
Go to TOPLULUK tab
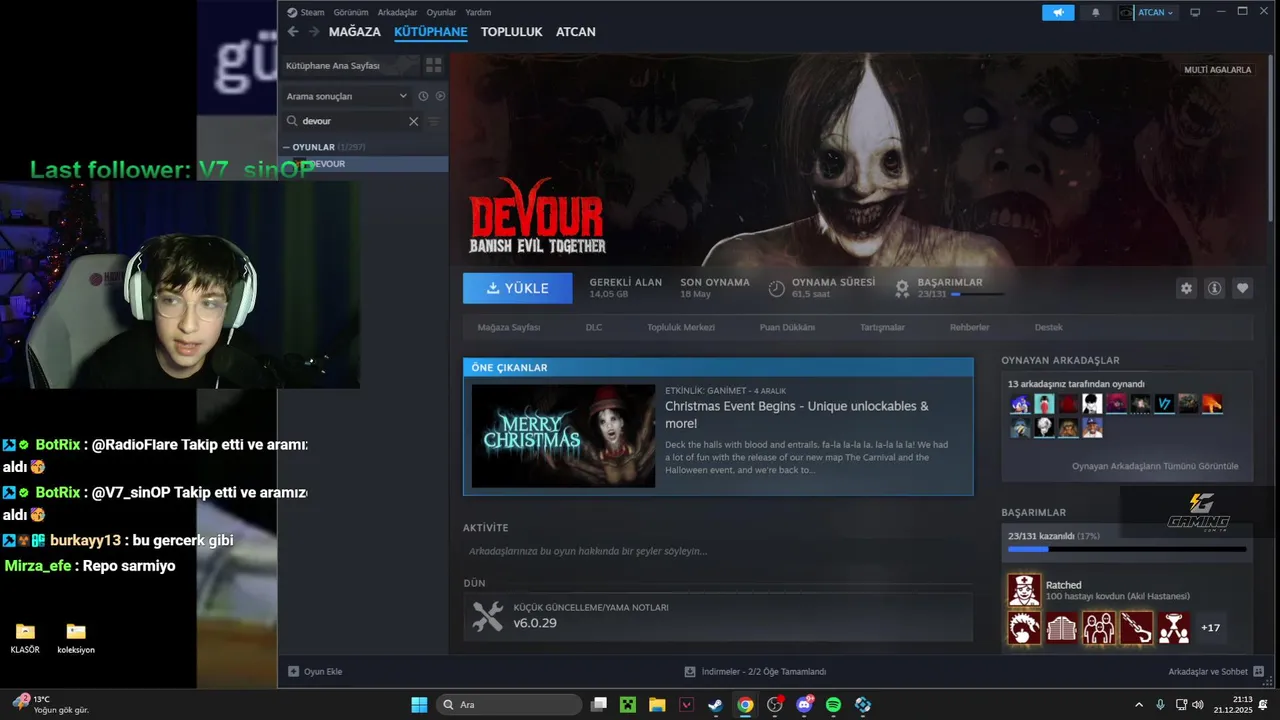[512, 32]
